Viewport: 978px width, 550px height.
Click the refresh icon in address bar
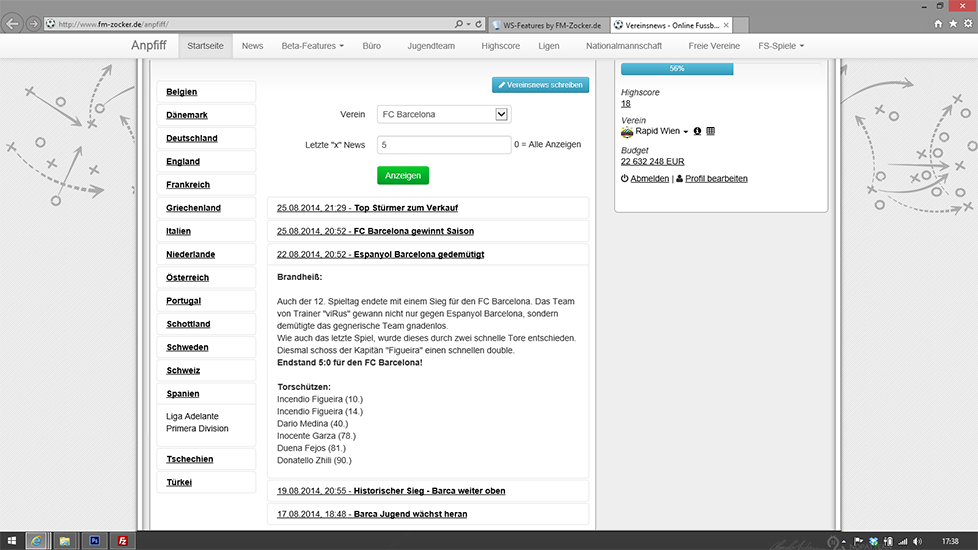479,23
